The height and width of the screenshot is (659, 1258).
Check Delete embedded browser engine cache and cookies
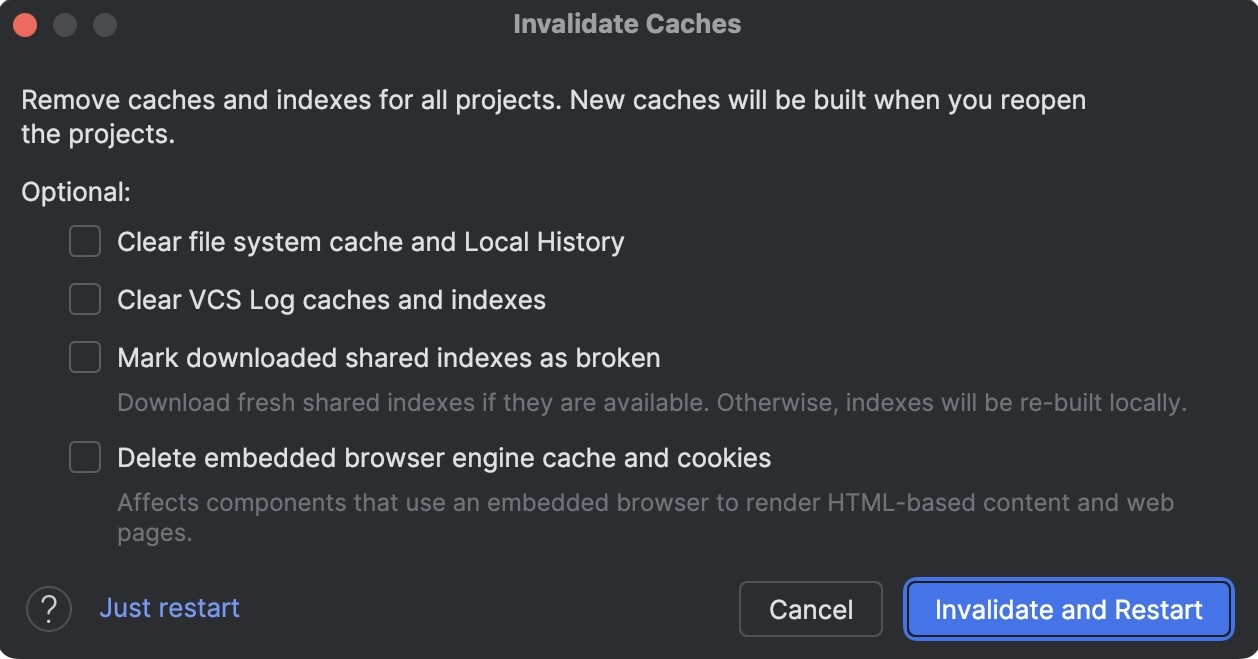(x=84, y=457)
